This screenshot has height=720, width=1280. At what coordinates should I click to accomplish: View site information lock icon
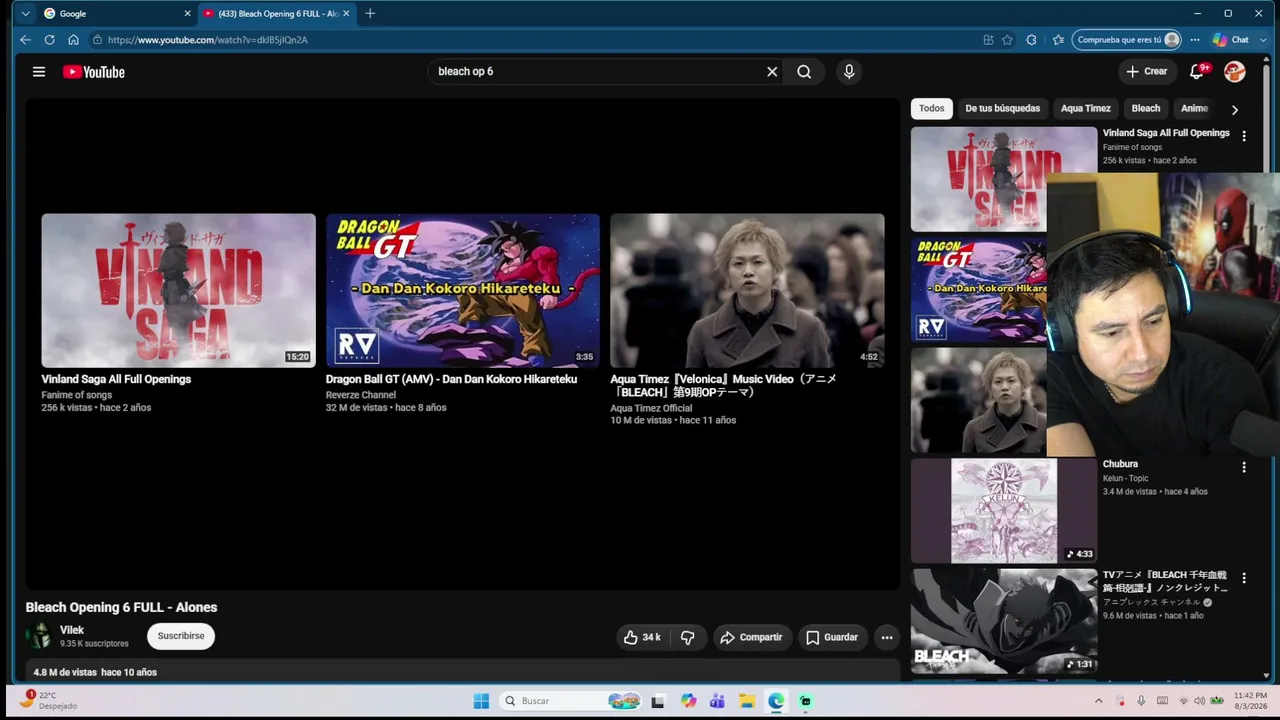click(x=97, y=40)
